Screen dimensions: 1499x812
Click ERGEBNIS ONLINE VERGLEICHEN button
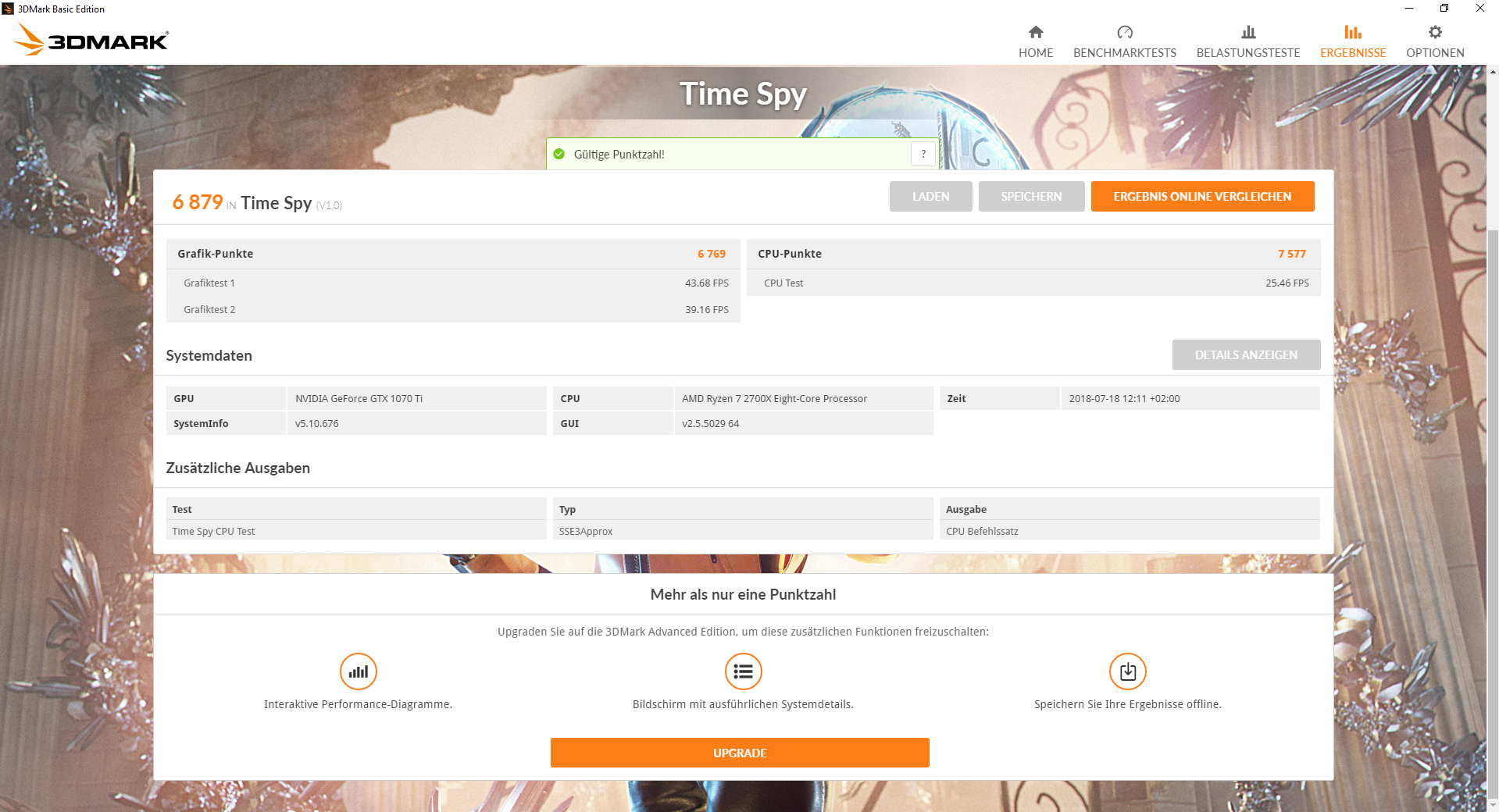tap(1202, 197)
